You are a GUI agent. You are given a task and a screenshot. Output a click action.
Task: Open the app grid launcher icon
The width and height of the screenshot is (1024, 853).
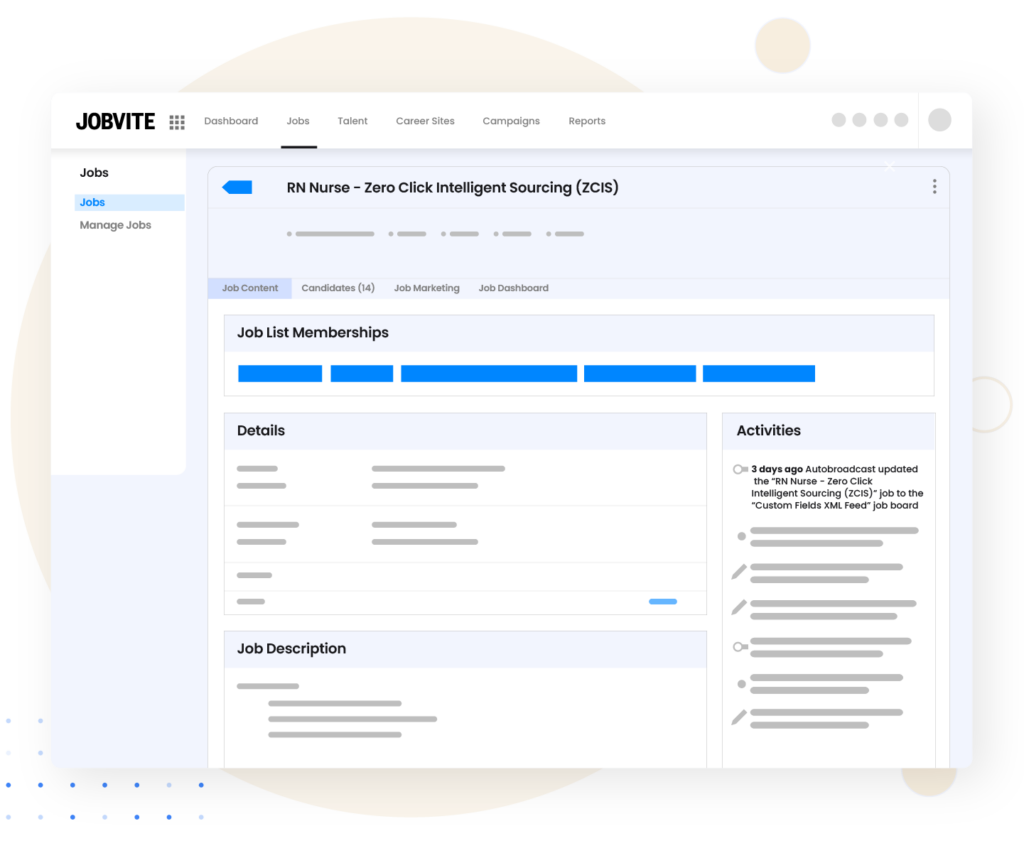pos(177,122)
